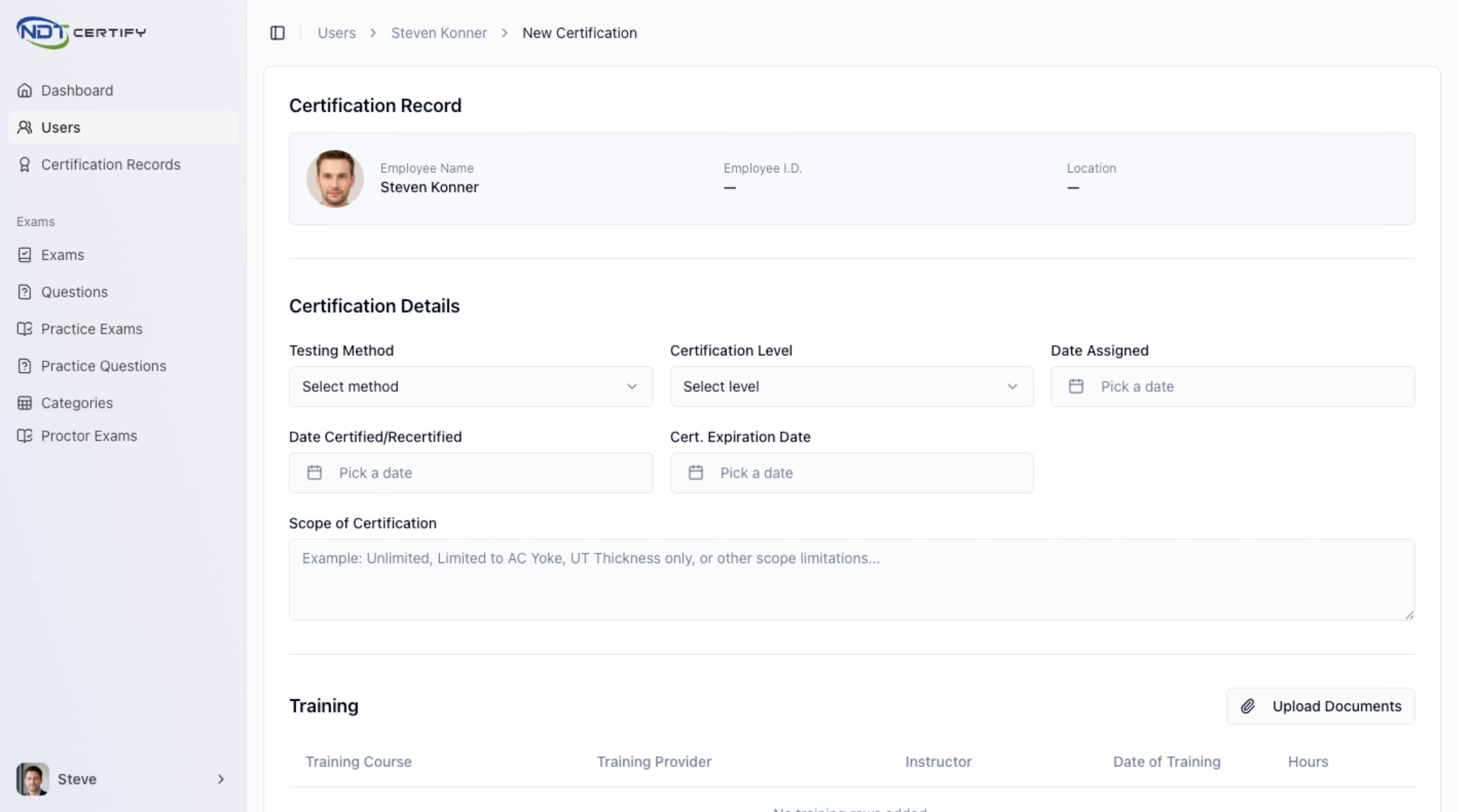Viewport: 1457px width, 812px height.
Task: Expand the Steve user menu chevron
Action: (x=220, y=779)
